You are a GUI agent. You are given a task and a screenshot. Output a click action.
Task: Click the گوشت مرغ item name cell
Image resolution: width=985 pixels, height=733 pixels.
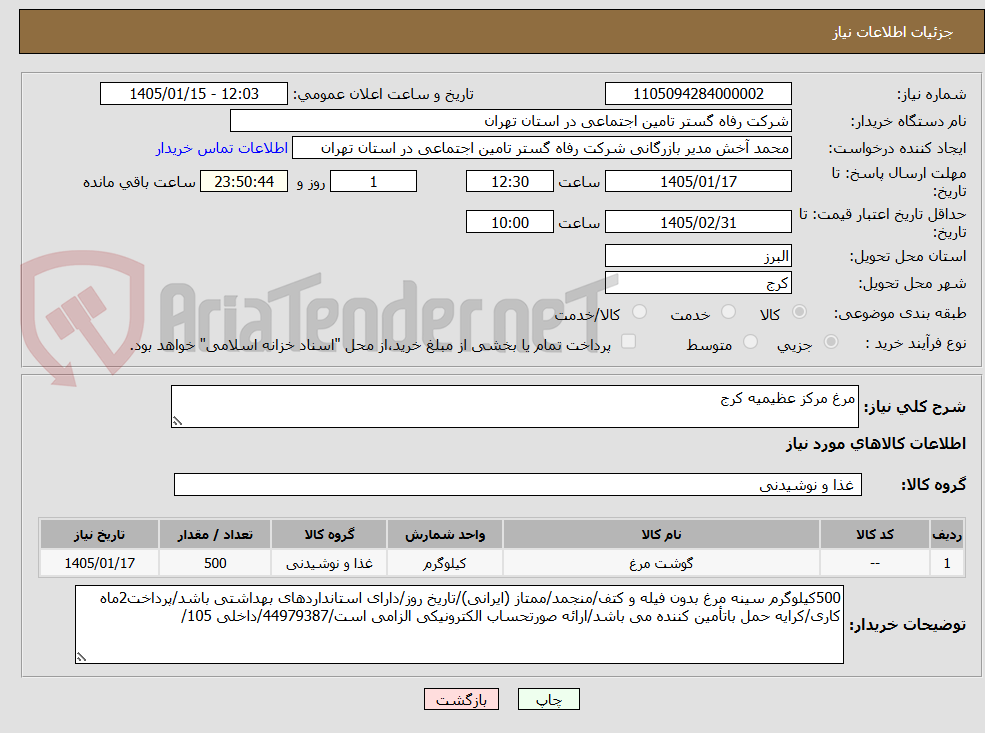661,563
